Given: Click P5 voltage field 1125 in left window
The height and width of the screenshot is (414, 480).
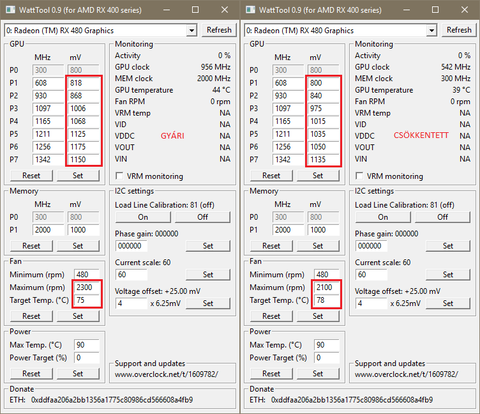Looking at the screenshot, I should [84, 134].
